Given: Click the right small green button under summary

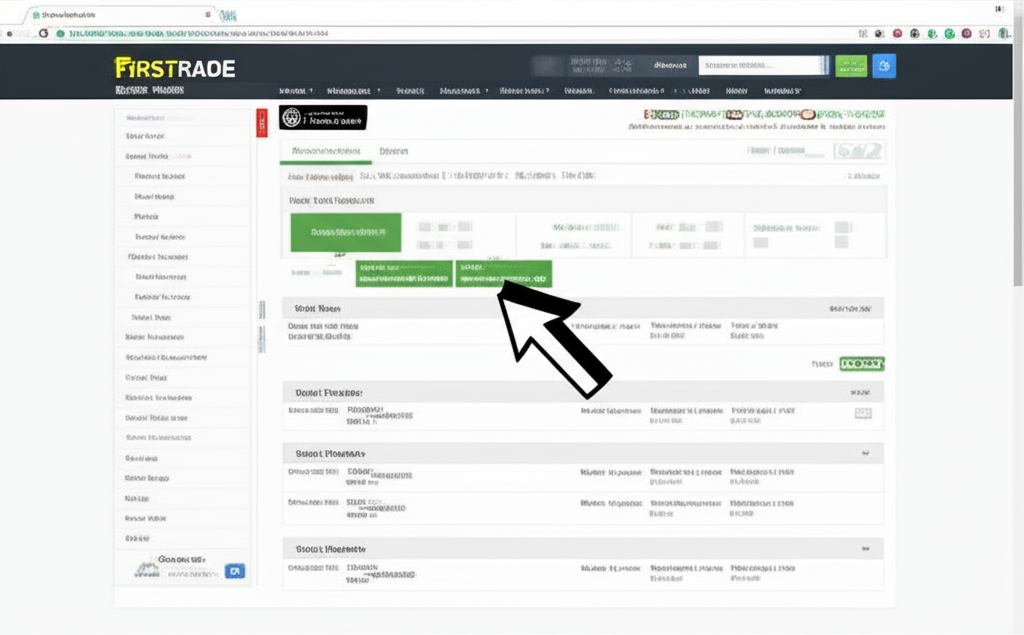Looking at the screenshot, I should click(x=503, y=274).
